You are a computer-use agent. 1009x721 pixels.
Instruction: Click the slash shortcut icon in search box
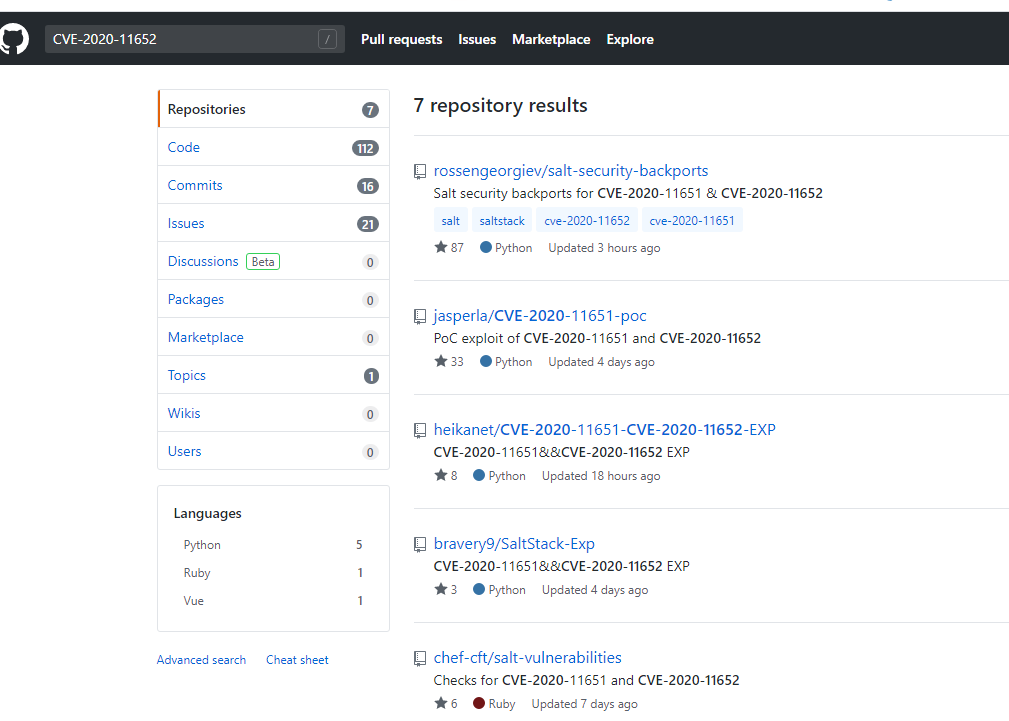[x=327, y=39]
